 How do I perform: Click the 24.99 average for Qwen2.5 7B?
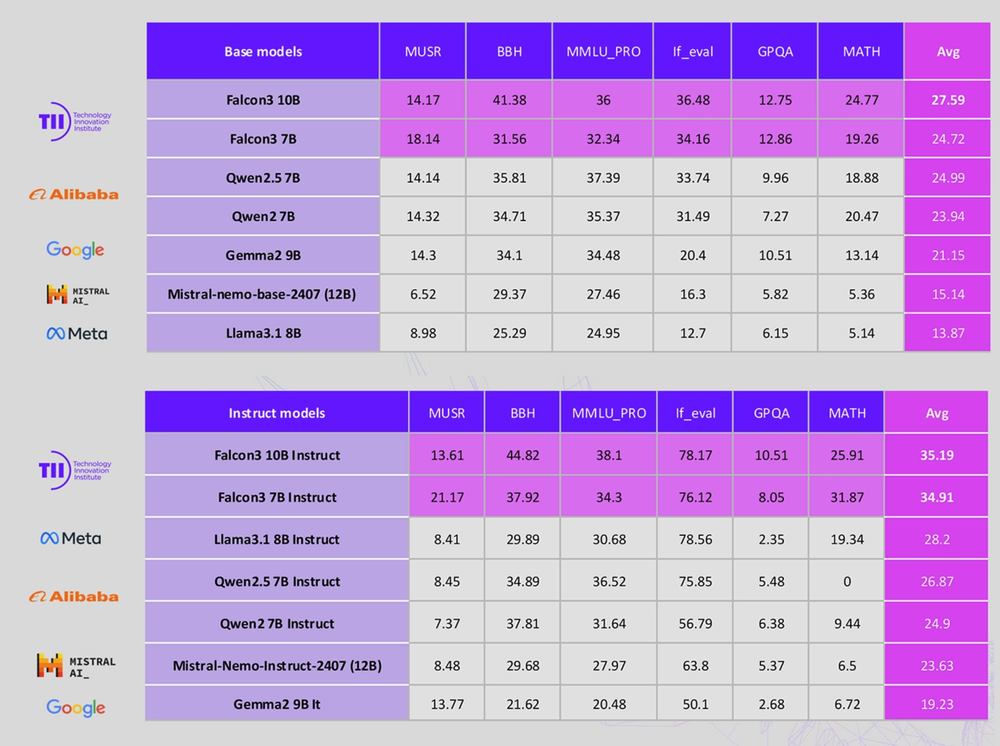tap(948, 178)
